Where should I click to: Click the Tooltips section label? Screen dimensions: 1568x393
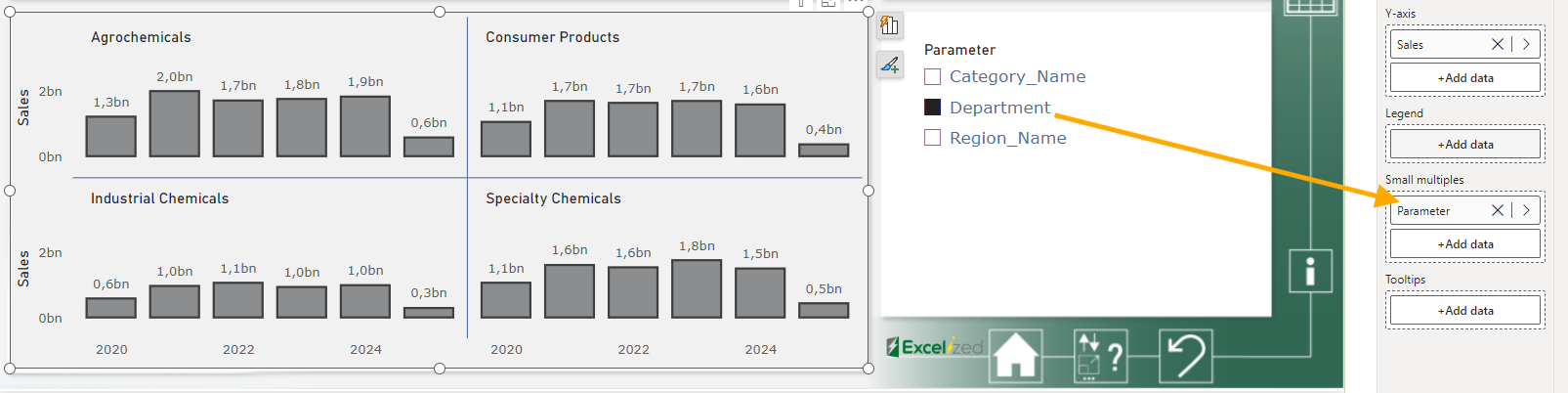[1405, 280]
